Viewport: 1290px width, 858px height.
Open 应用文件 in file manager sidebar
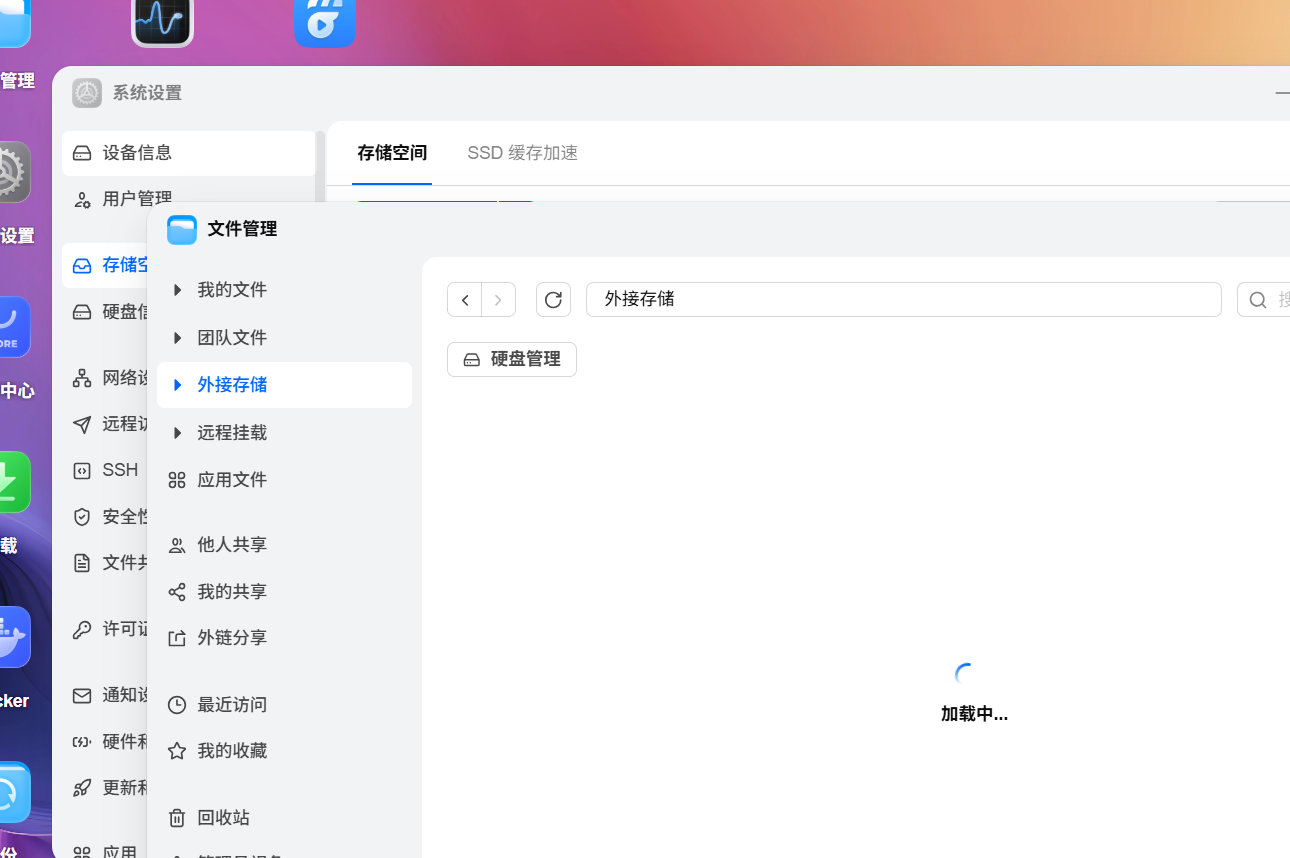click(284, 480)
